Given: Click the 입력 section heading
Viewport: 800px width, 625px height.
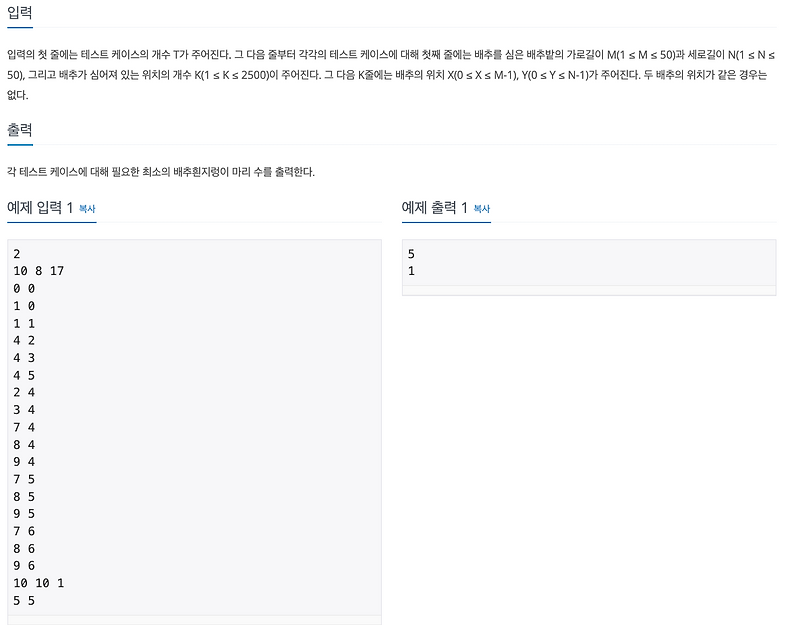Looking at the screenshot, I should click(x=20, y=12).
